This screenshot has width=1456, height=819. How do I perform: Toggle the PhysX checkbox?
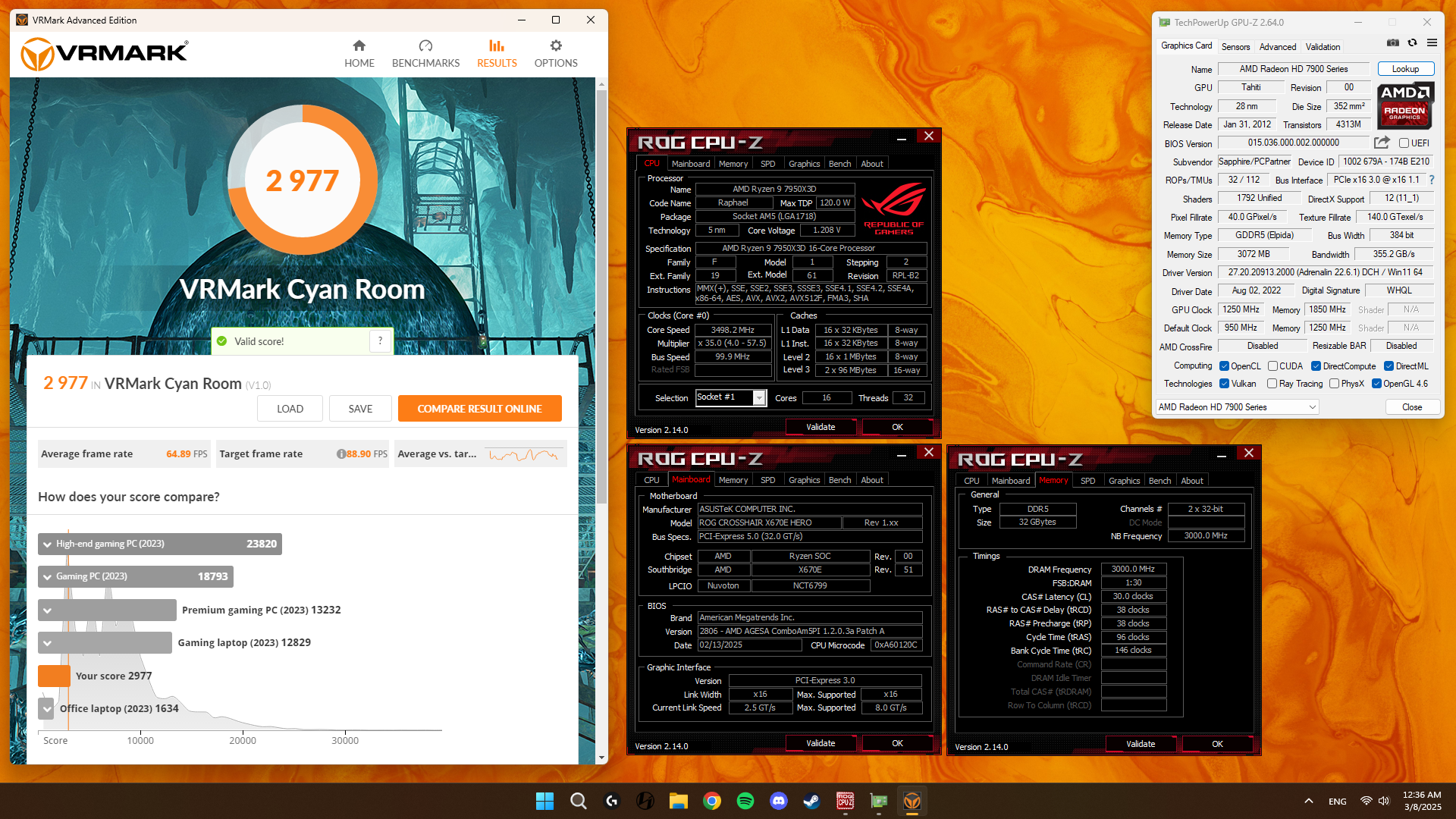click(1334, 384)
